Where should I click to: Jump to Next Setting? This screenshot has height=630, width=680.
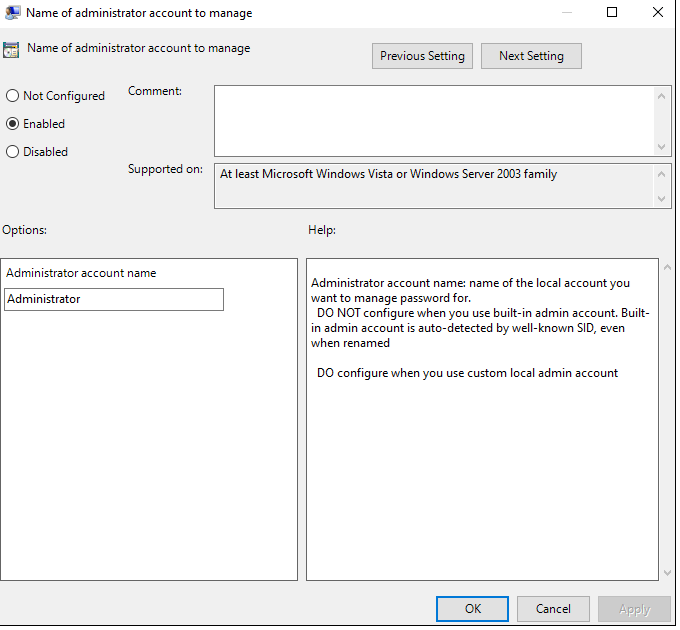point(531,56)
